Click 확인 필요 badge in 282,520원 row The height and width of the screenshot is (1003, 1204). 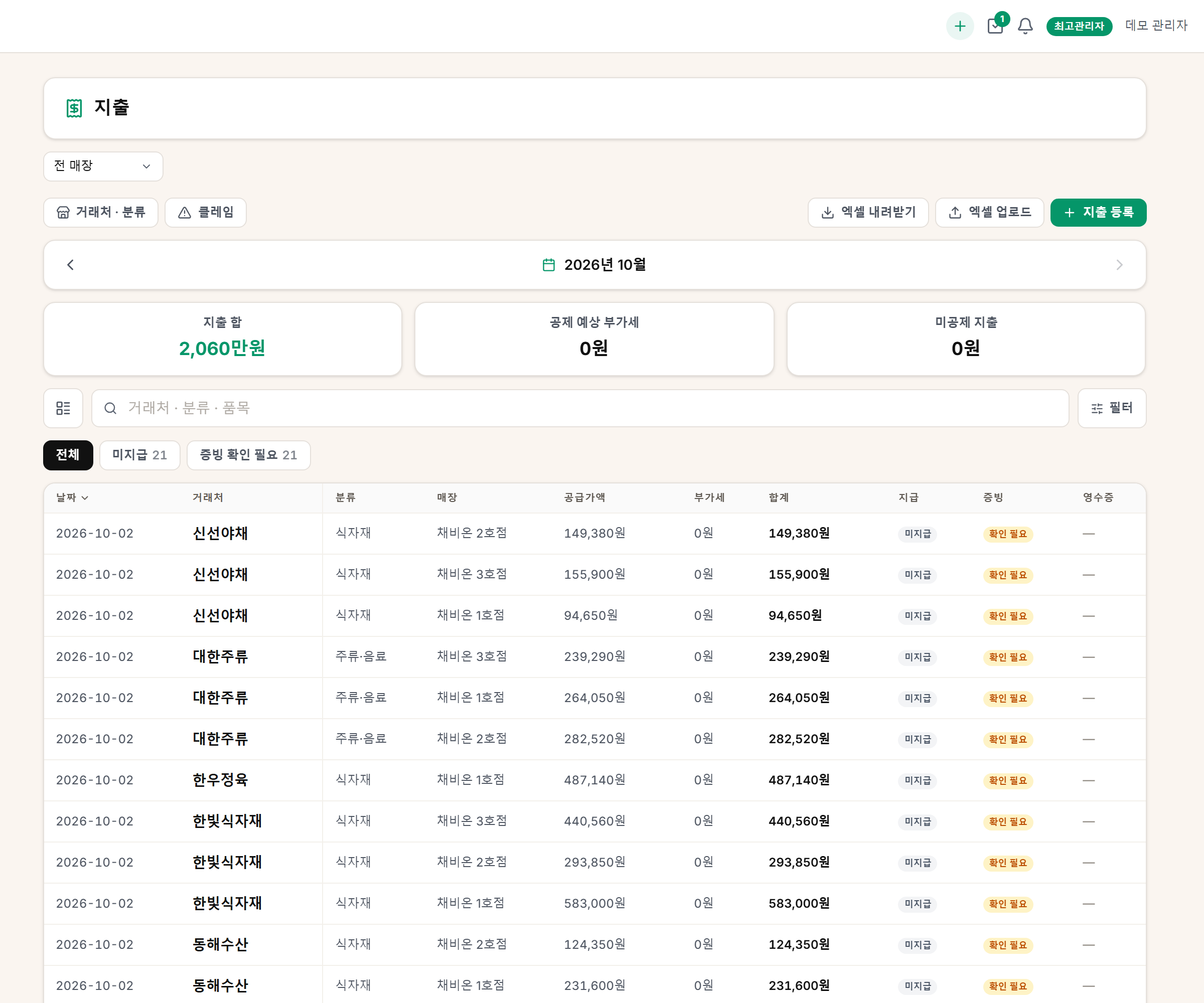click(1008, 739)
